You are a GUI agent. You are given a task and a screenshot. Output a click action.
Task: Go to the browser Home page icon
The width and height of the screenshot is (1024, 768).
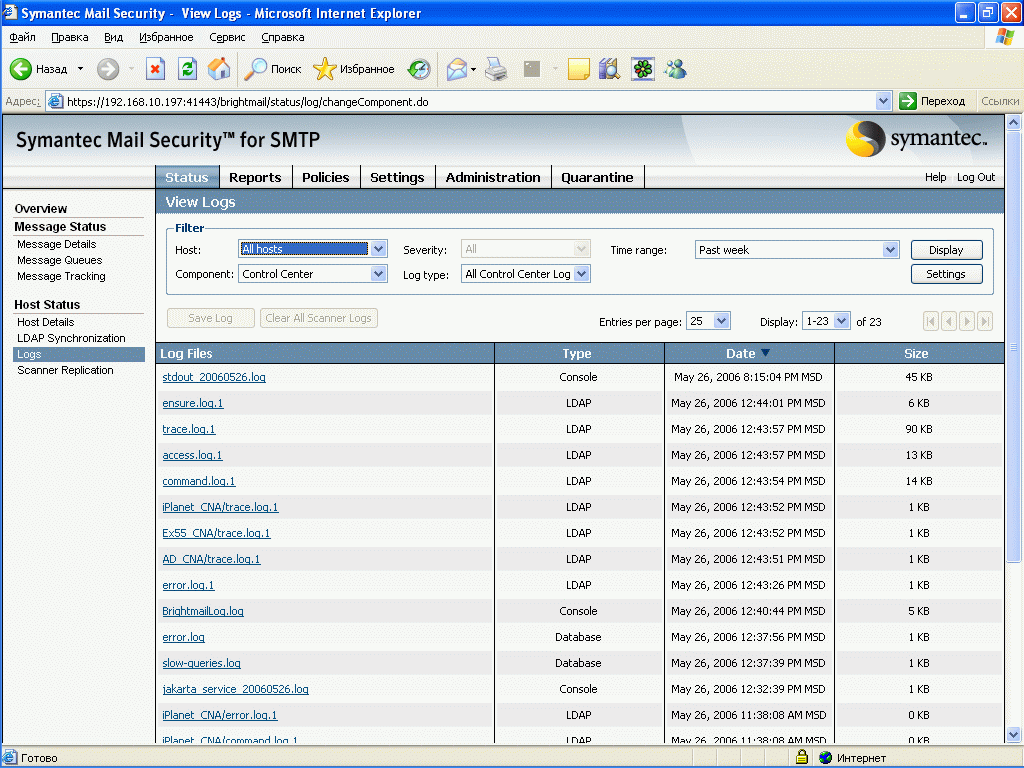pos(218,69)
